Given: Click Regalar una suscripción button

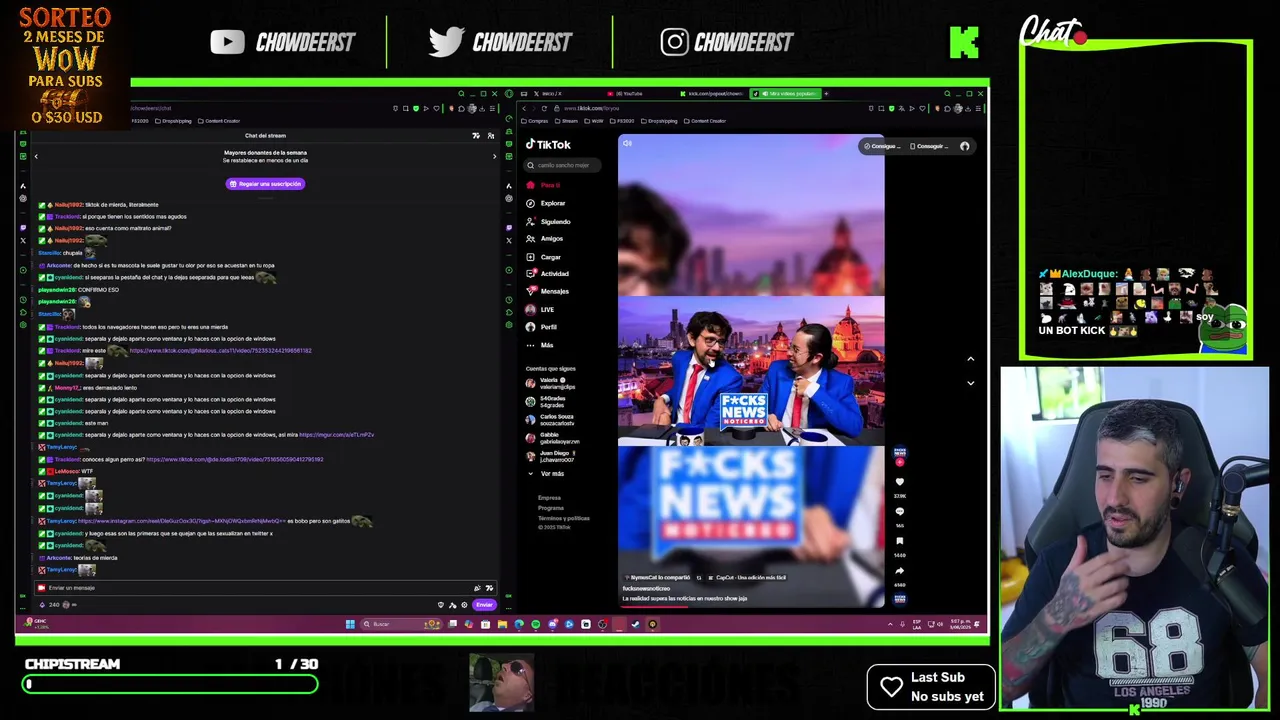Looking at the screenshot, I should coord(265,184).
